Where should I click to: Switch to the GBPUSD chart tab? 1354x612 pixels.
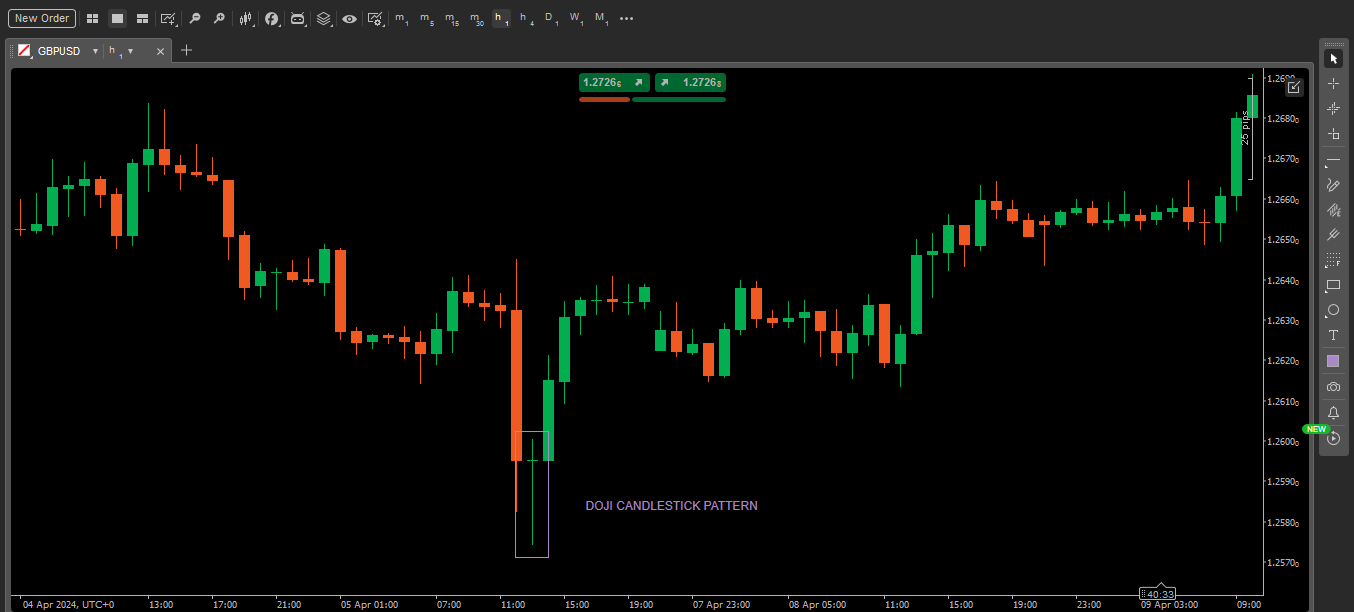click(x=60, y=50)
